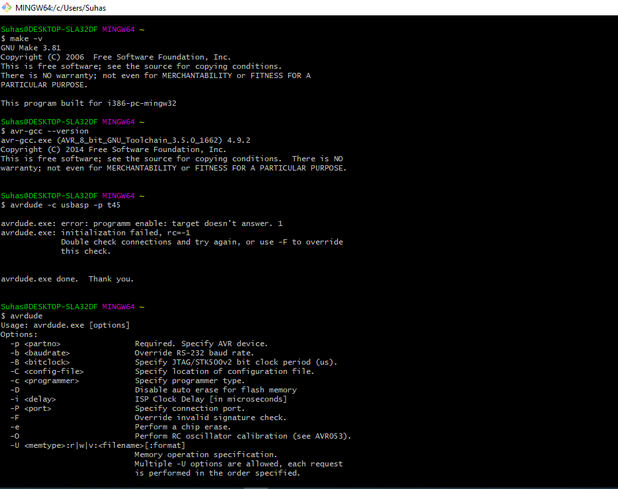This screenshot has height=489, width=618.
Task: Click 'Usage: avrdude.exe [options]' line
Action: coord(65,325)
